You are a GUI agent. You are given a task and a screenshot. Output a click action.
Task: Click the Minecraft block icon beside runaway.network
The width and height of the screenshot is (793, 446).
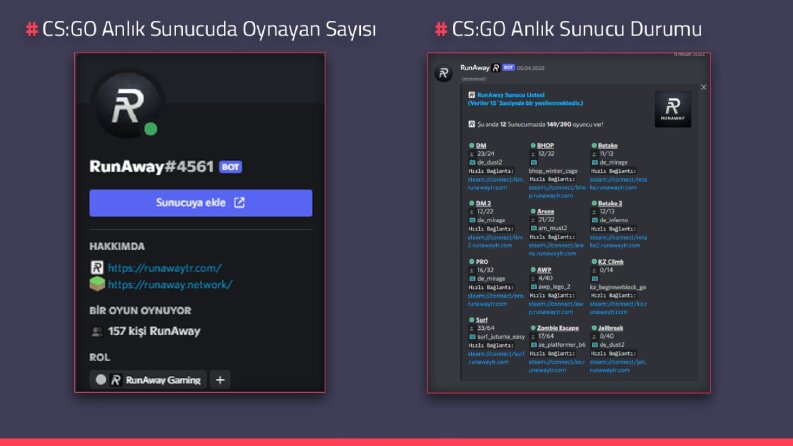pyautogui.click(x=97, y=284)
